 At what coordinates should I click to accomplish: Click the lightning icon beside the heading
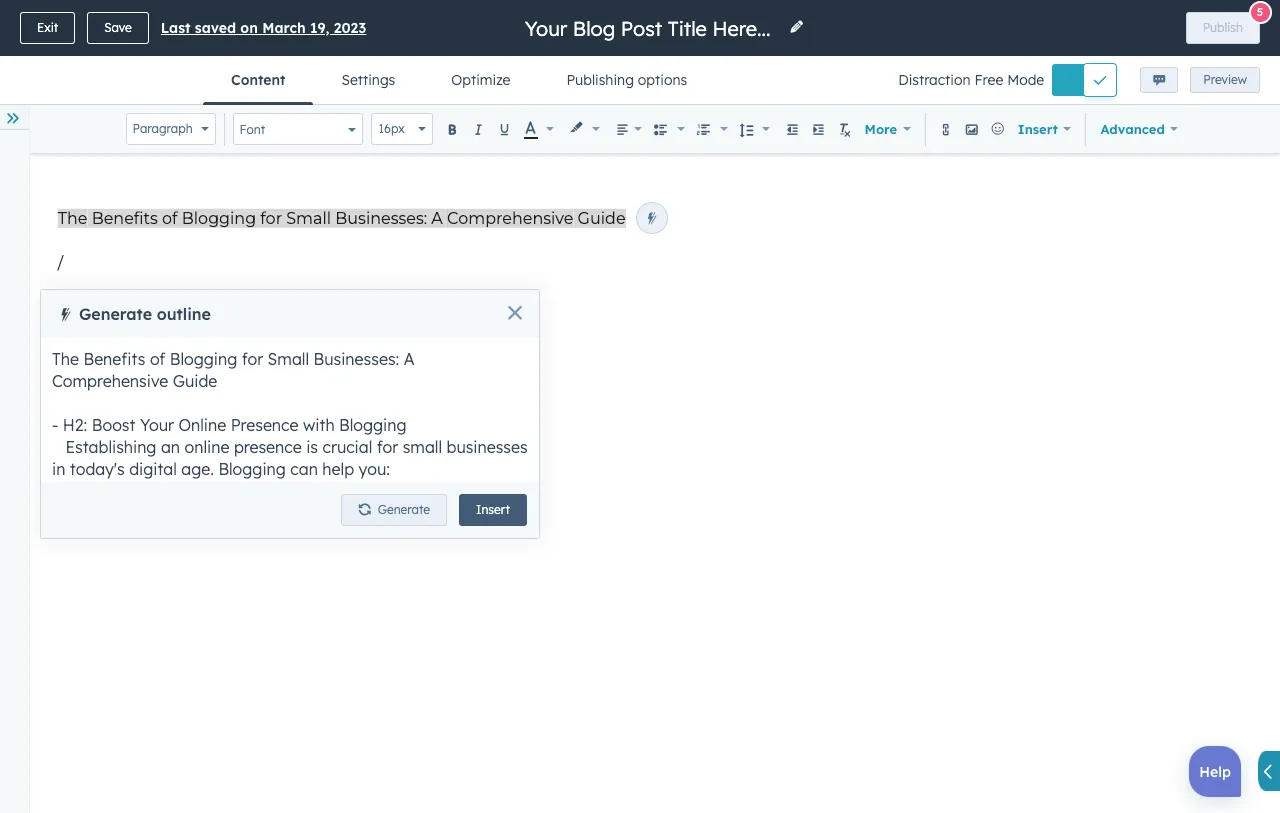652,218
